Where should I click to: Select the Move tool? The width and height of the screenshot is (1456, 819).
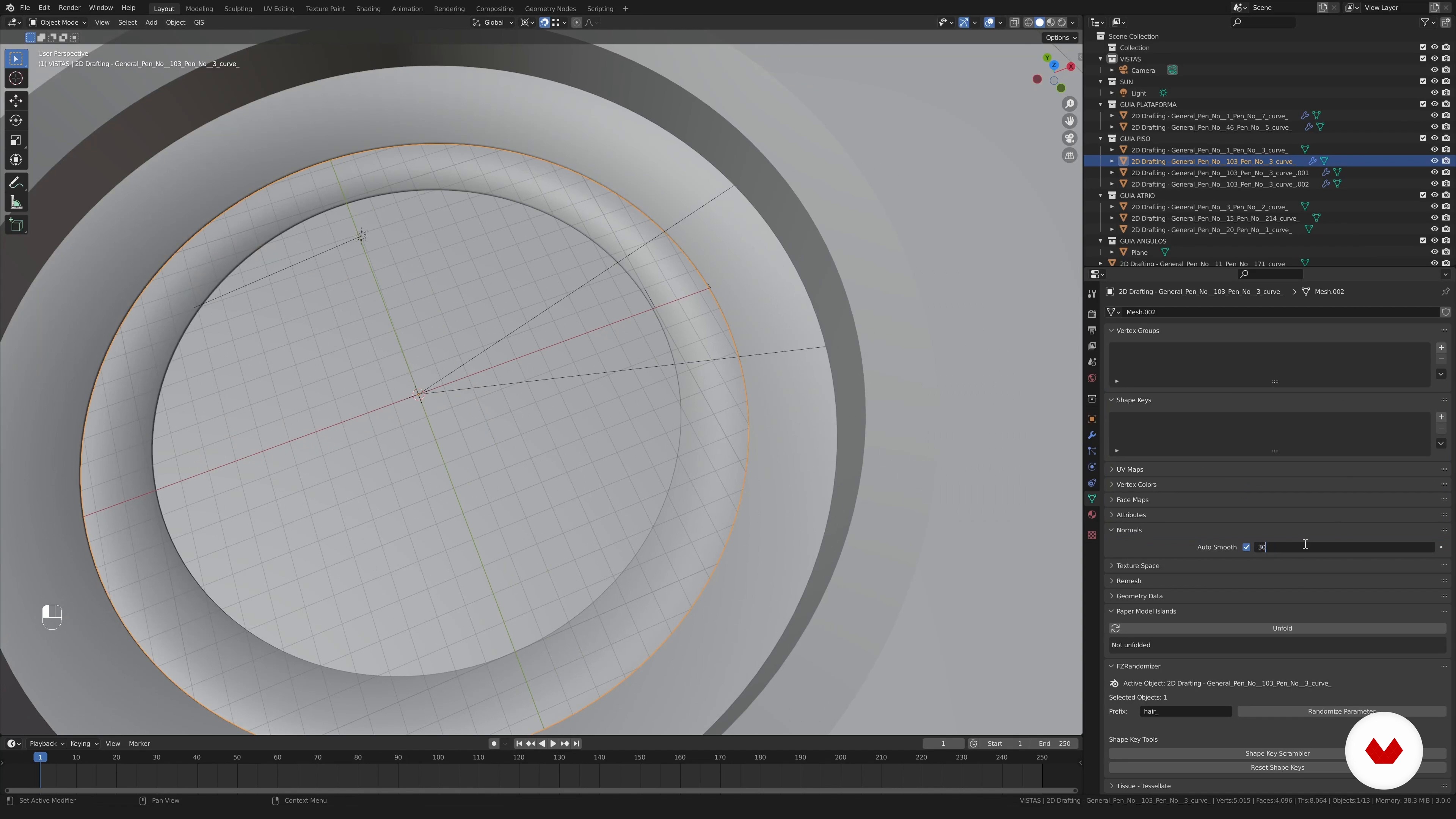pos(16,100)
